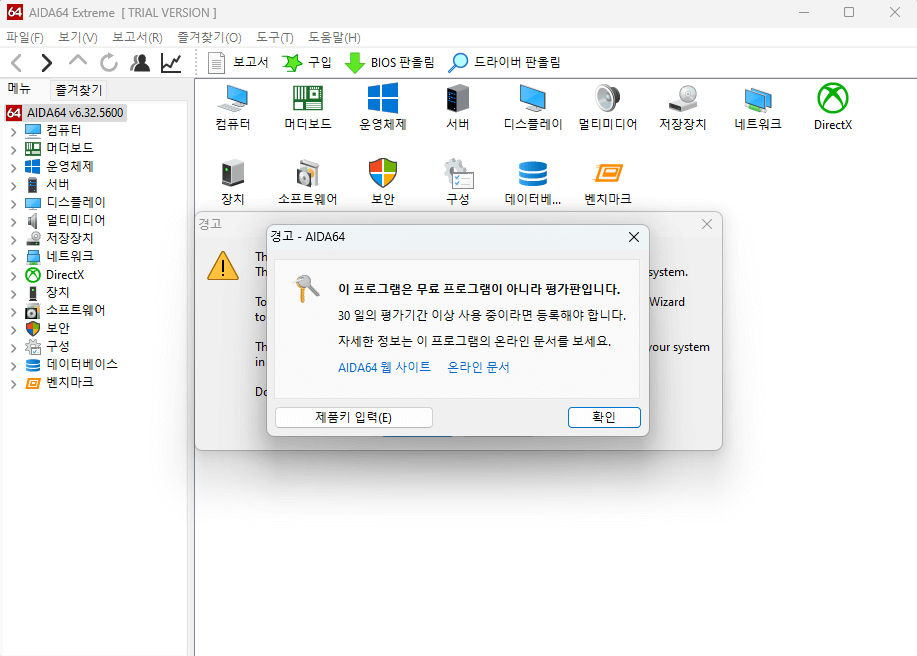917x656 pixels.
Task: Open the 디스플레이 icon in main pane
Action: click(533, 106)
